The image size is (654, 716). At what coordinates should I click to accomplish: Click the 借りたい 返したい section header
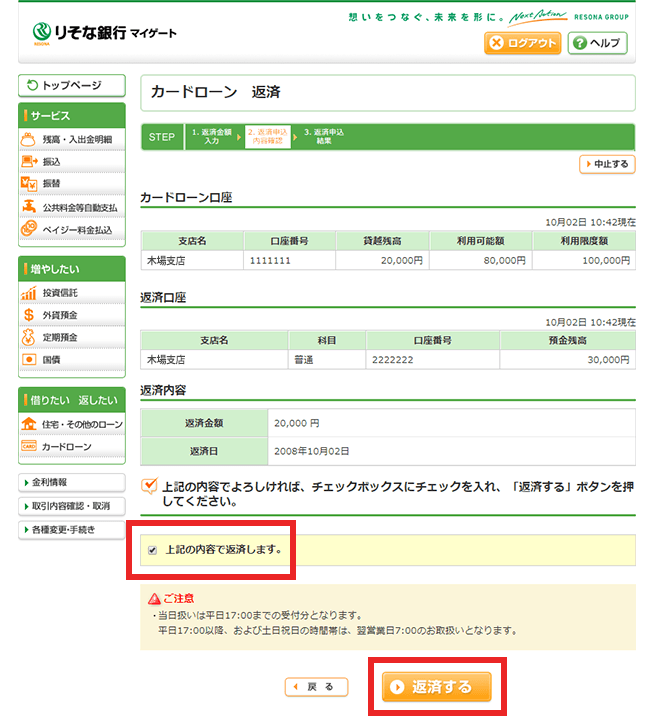coord(72,400)
